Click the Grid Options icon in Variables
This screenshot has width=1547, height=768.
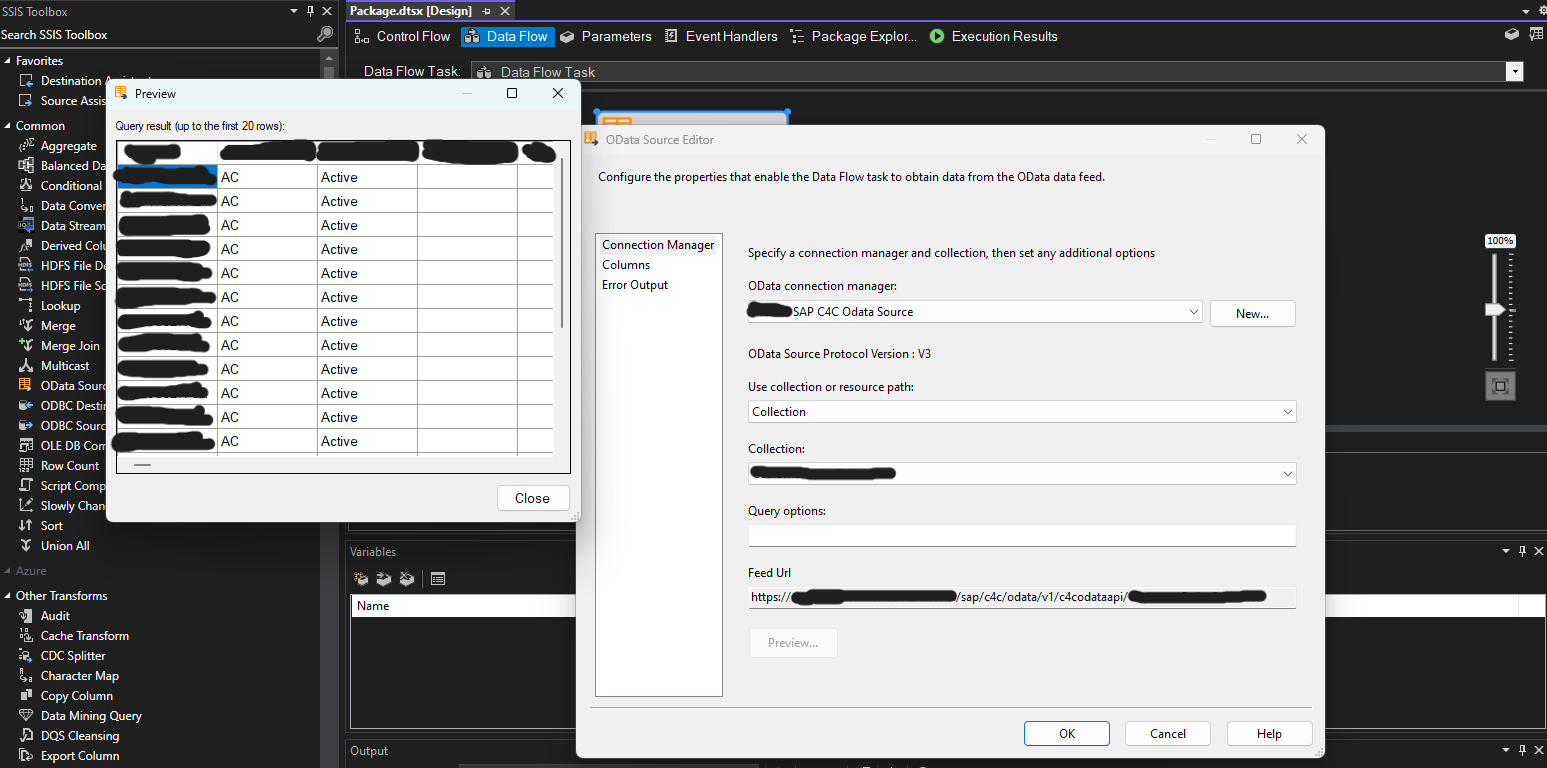coord(438,578)
